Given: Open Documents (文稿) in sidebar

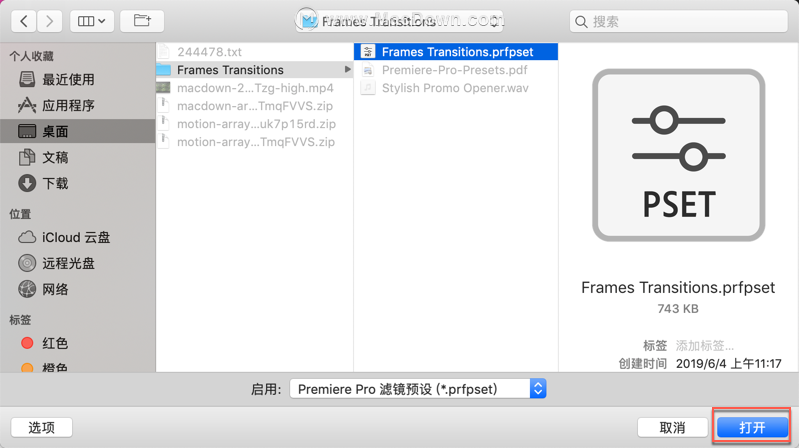Looking at the screenshot, I should (x=77, y=157).
